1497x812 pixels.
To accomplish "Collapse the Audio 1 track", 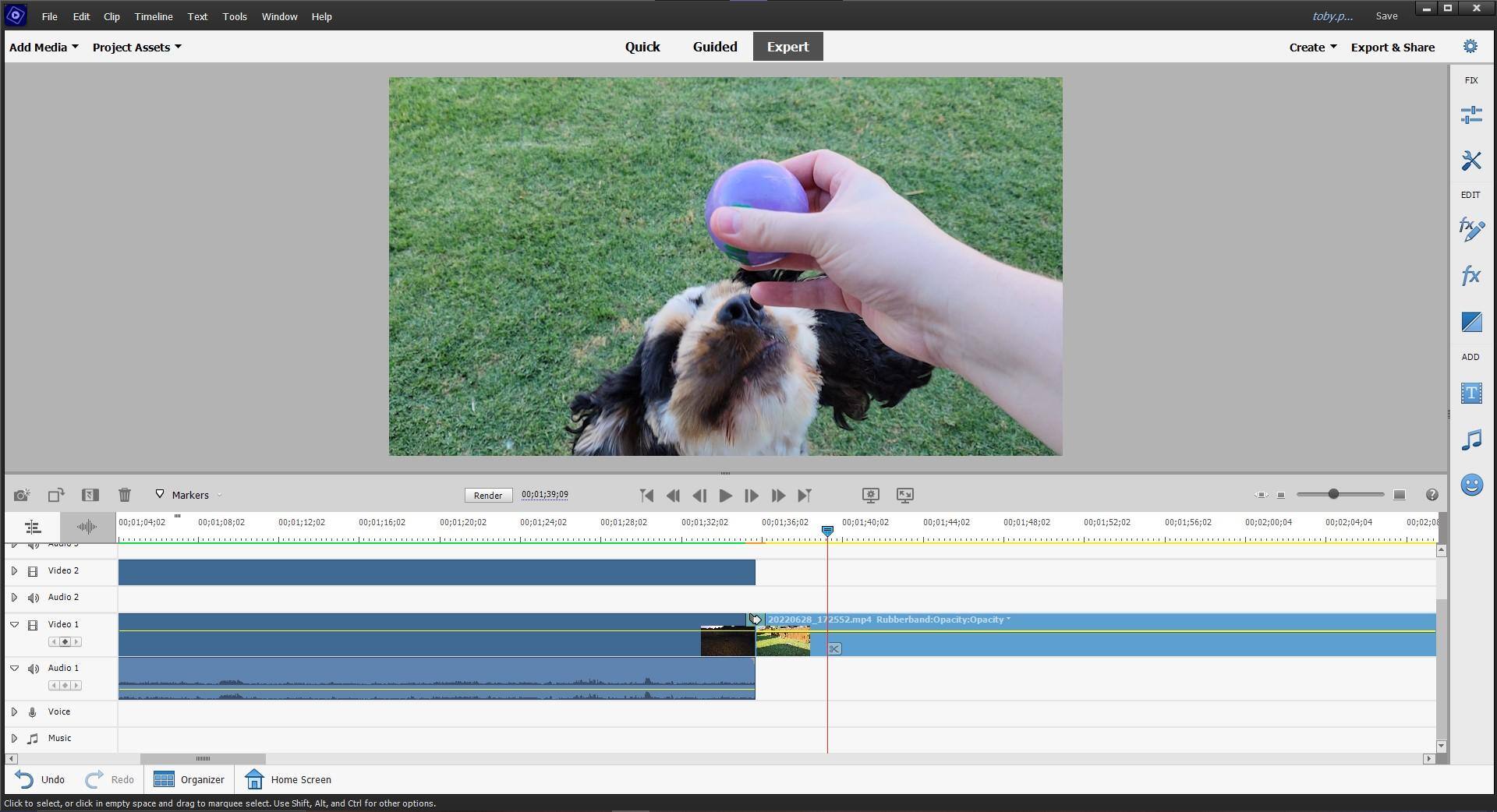I will coord(14,669).
